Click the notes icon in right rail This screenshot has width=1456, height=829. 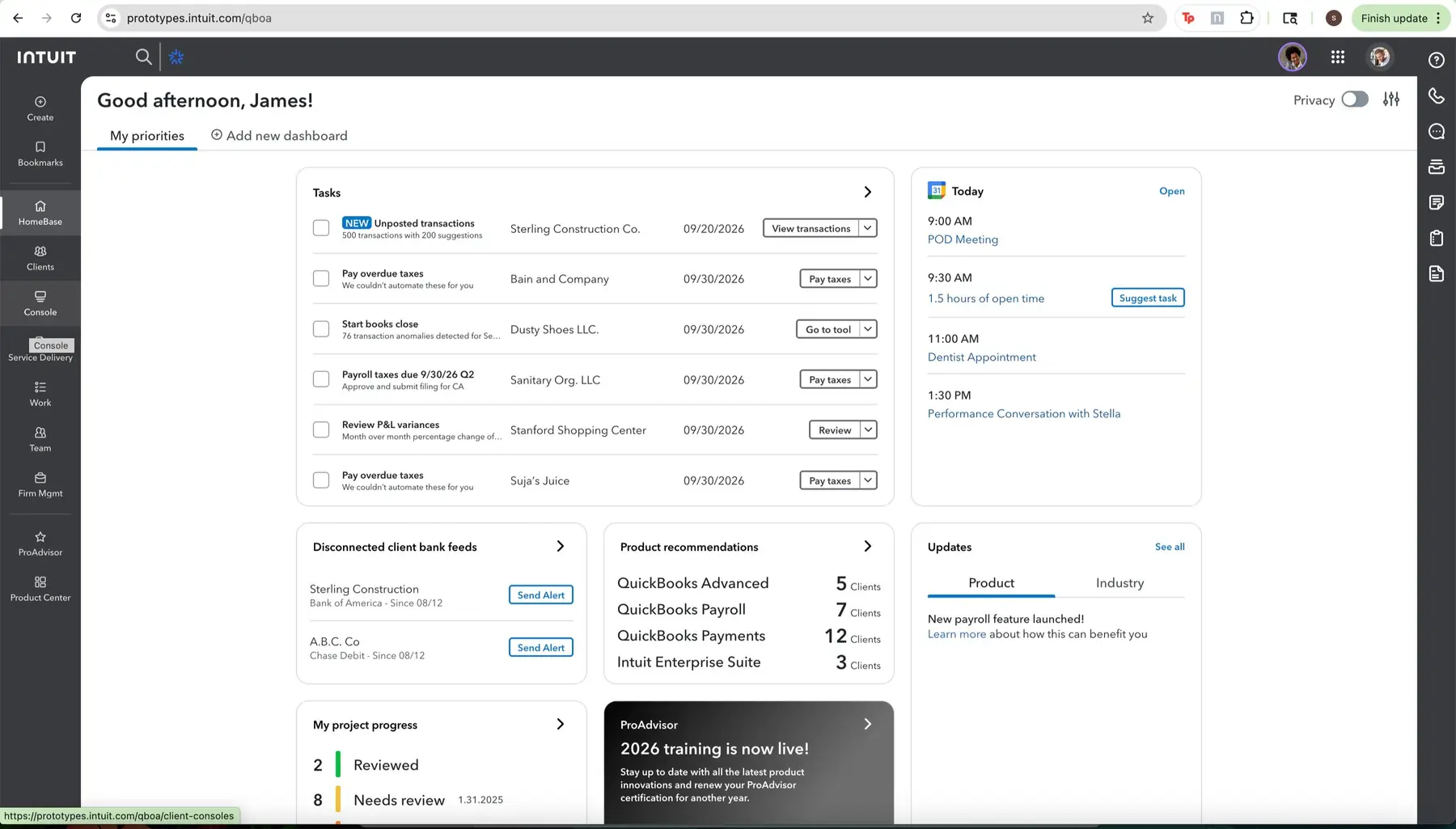(x=1437, y=202)
